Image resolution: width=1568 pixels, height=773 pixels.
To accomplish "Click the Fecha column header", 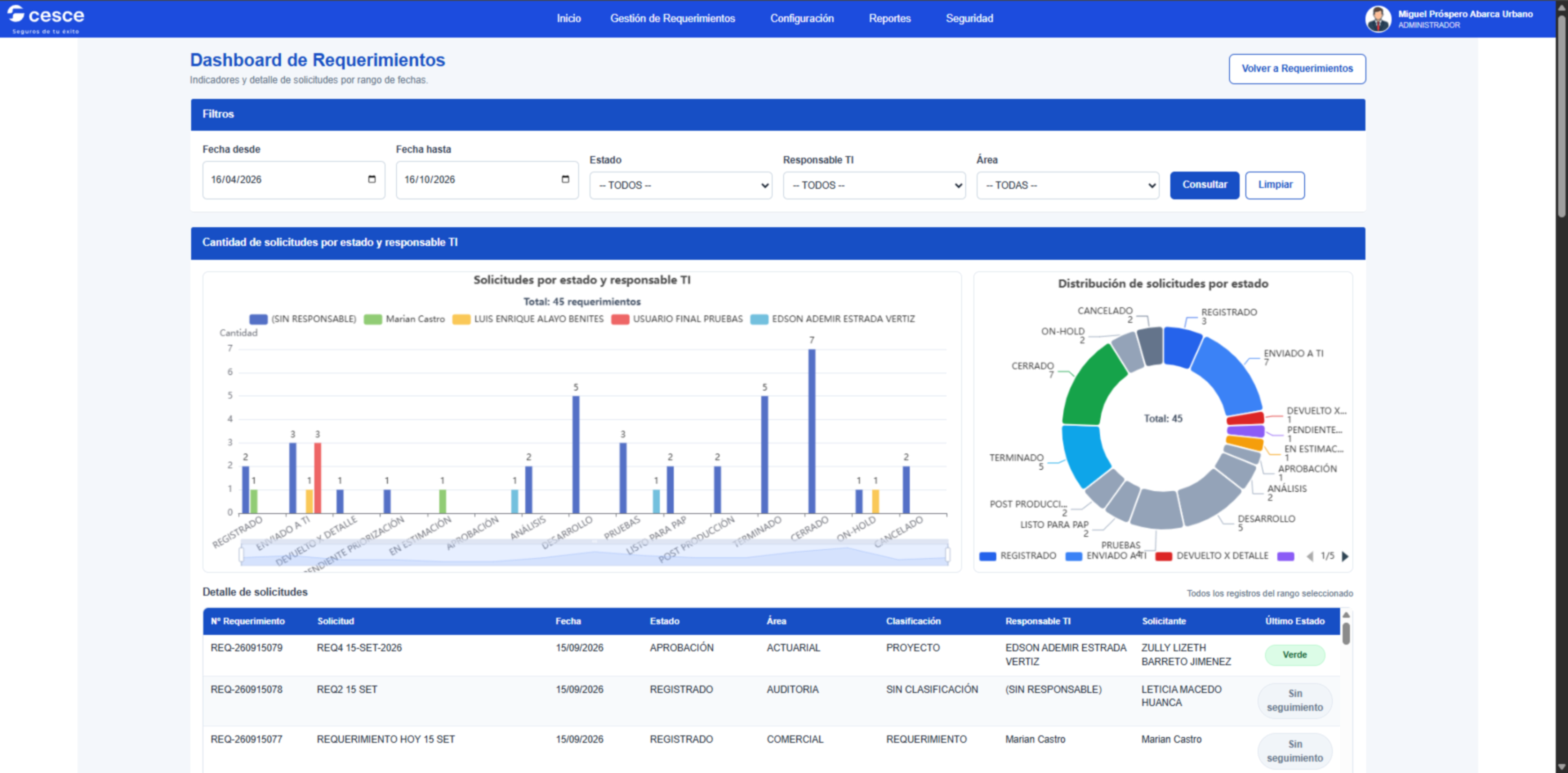I will (x=568, y=622).
